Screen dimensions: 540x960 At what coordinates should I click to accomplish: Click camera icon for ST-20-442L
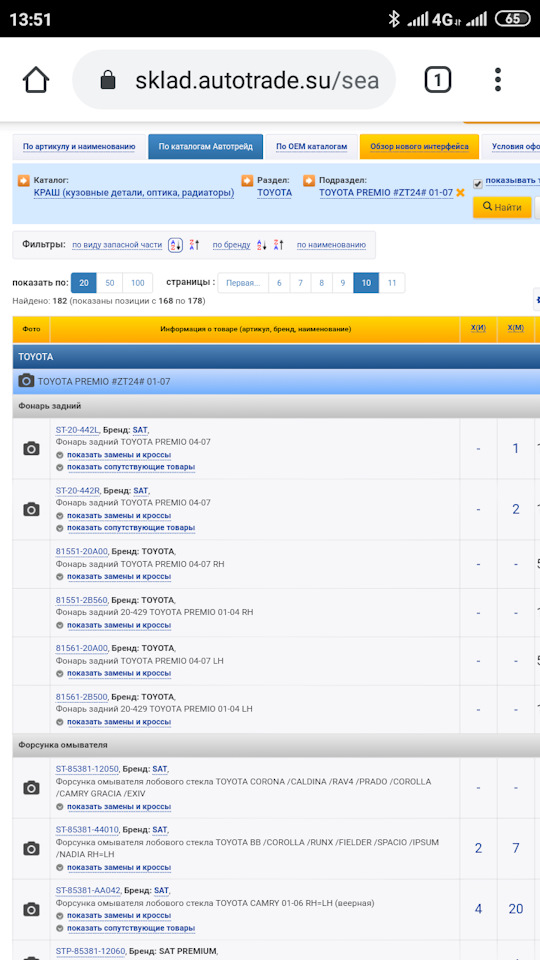pyautogui.click(x=31, y=449)
